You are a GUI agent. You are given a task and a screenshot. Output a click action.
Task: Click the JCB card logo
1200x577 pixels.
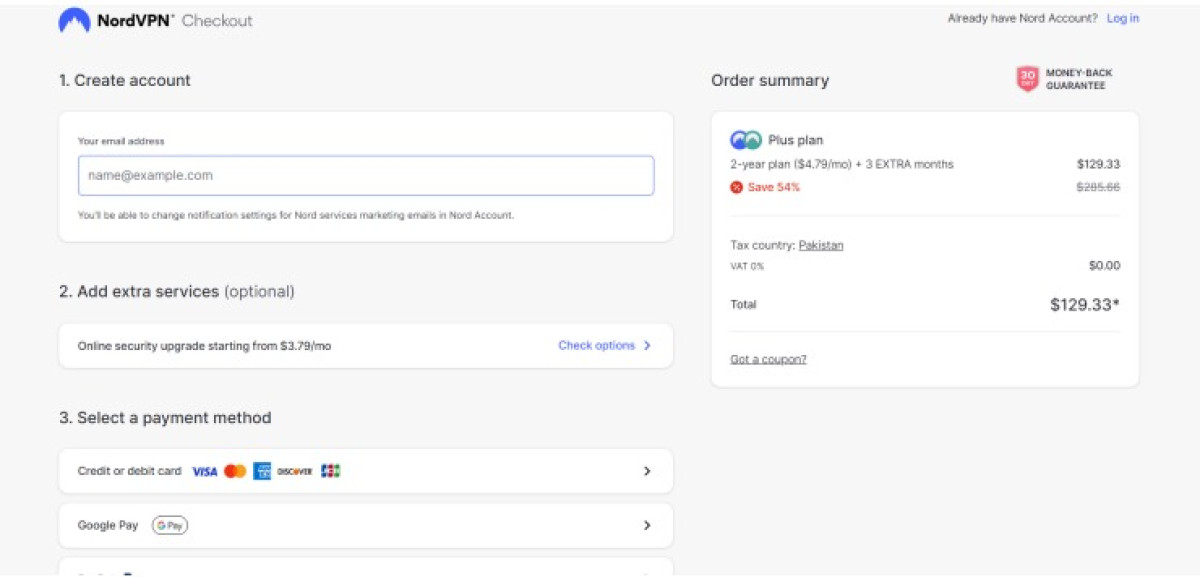point(331,471)
